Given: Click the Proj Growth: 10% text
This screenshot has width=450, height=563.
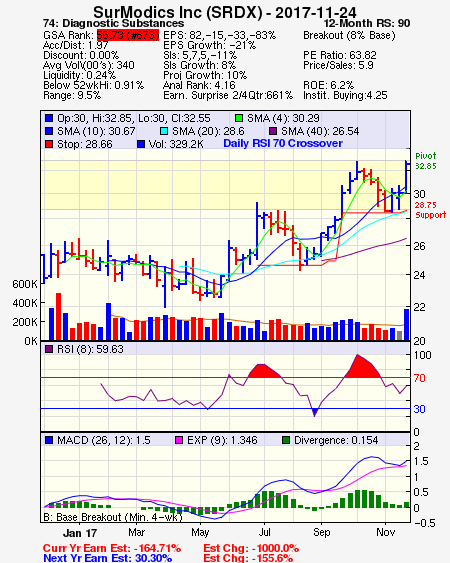Looking at the screenshot, I should tap(205, 75).
